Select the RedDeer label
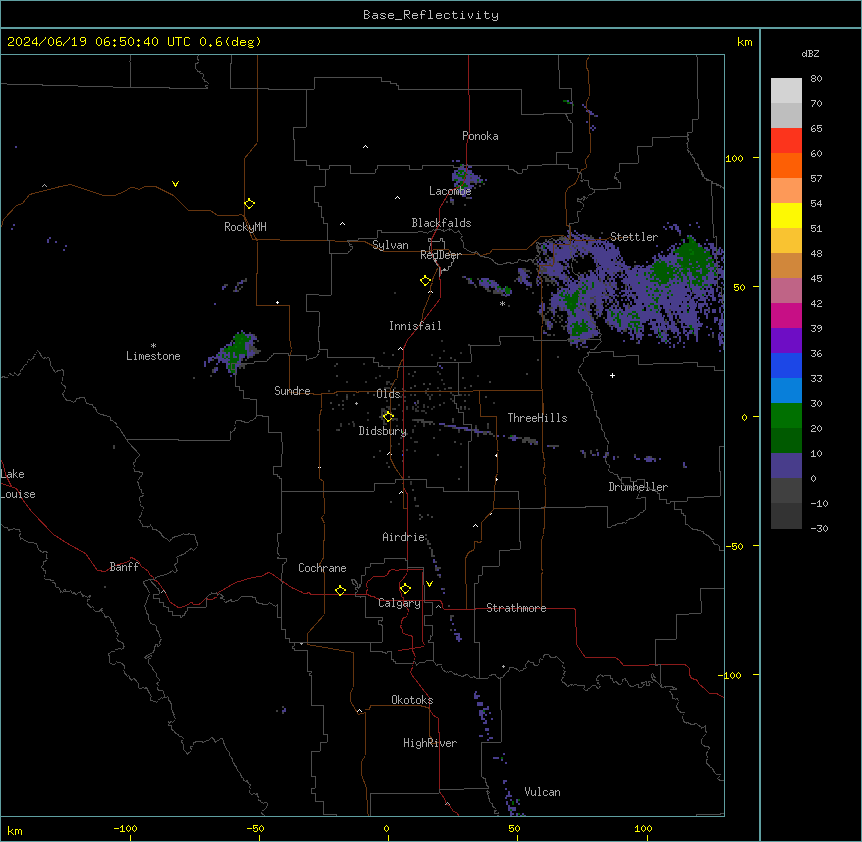This screenshot has width=862, height=842. (440, 255)
